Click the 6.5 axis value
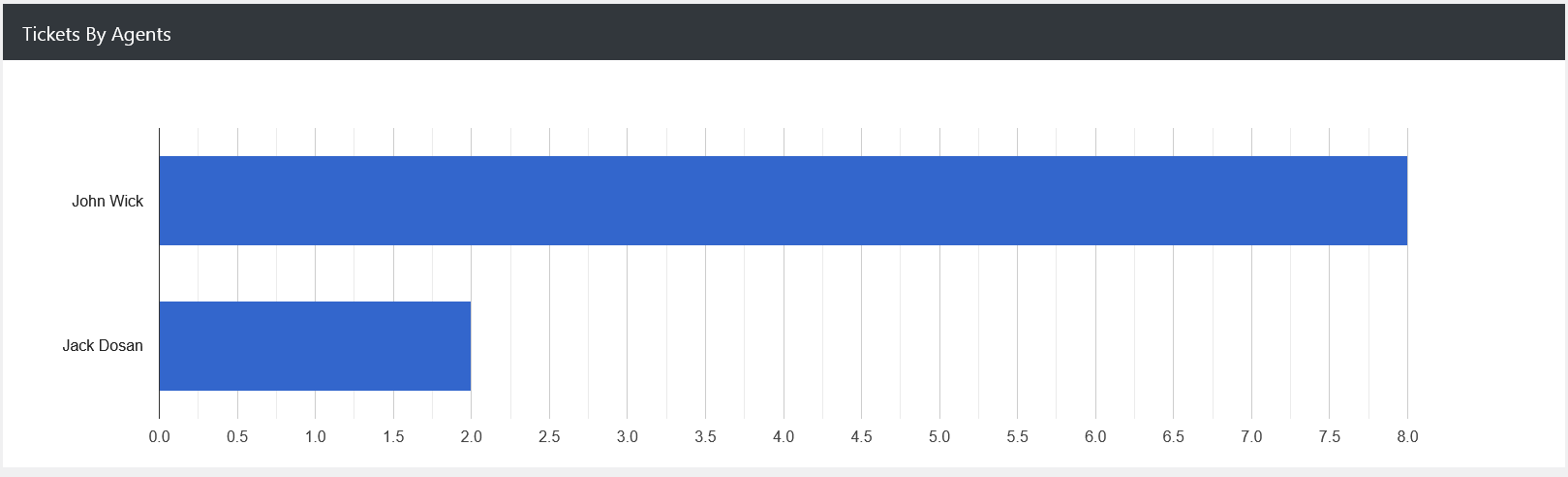This screenshot has height=477, width=1568. coord(1173,436)
